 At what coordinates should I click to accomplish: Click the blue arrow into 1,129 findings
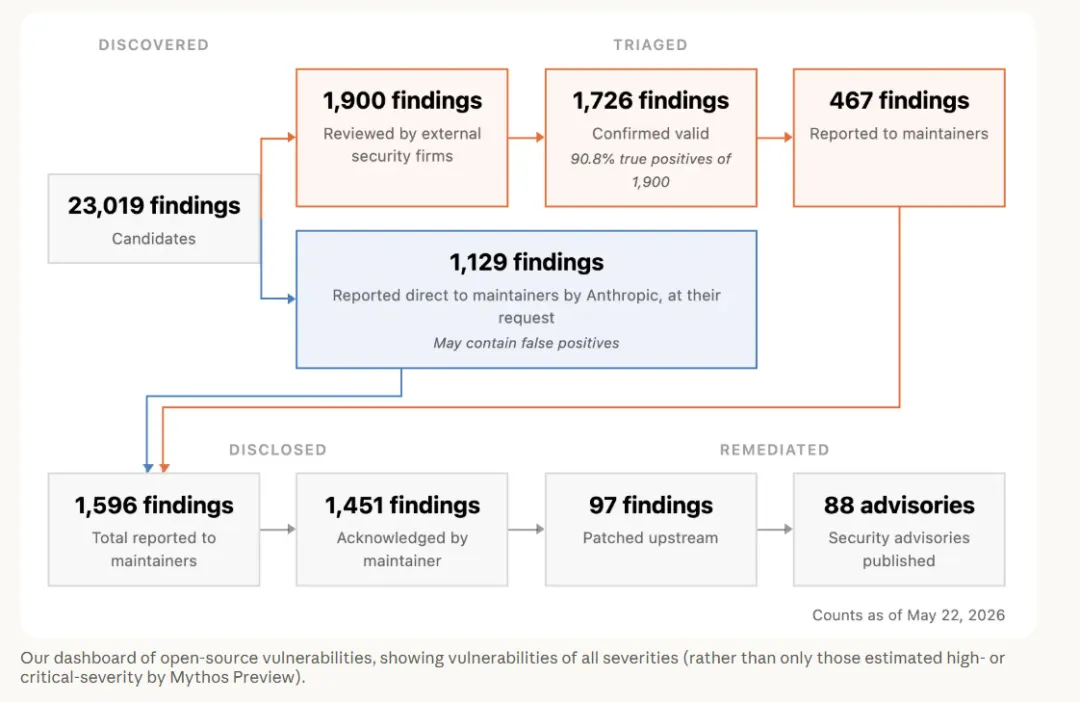tap(278, 298)
